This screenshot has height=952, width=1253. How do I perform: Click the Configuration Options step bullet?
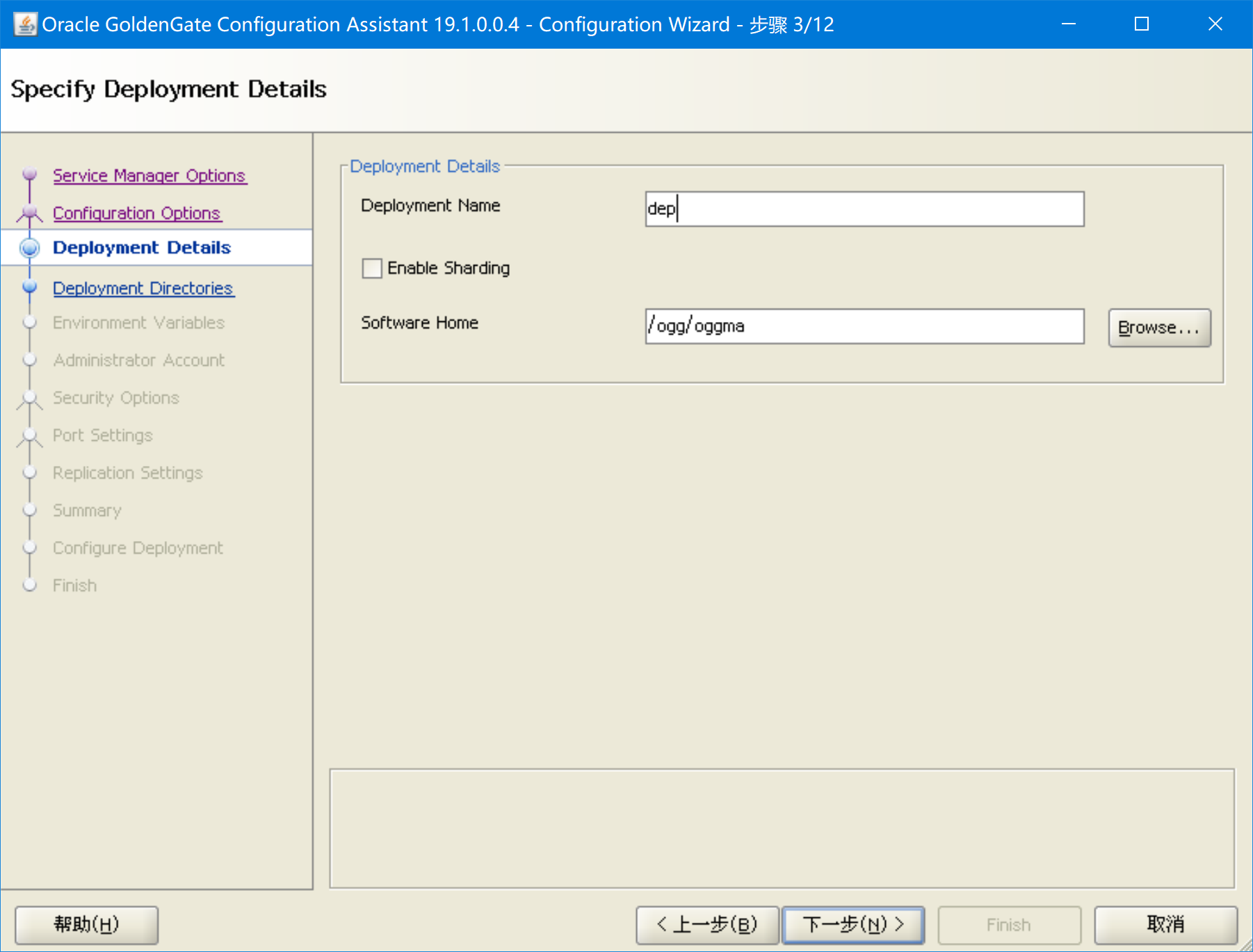pyautogui.click(x=30, y=213)
